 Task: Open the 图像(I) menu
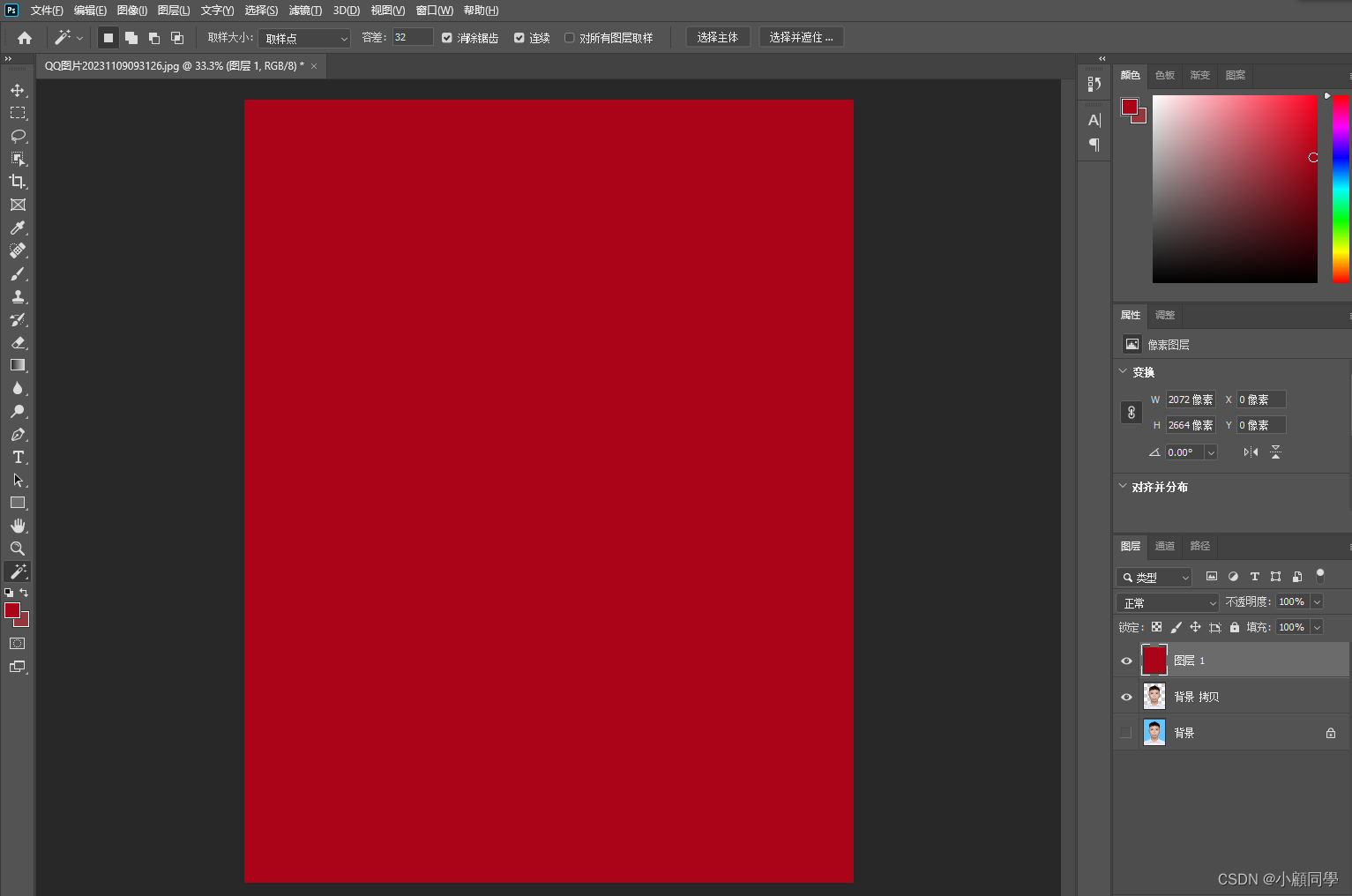(132, 11)
